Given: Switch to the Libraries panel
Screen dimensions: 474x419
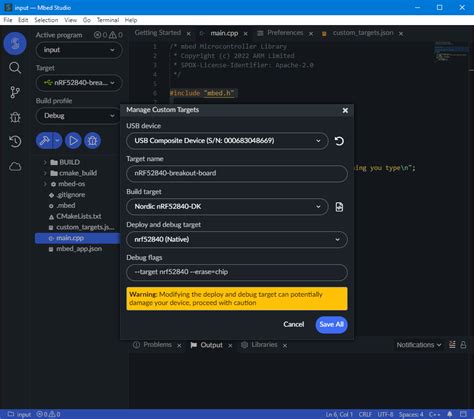Looking at the screenshot, I should [x=264, y=345].
